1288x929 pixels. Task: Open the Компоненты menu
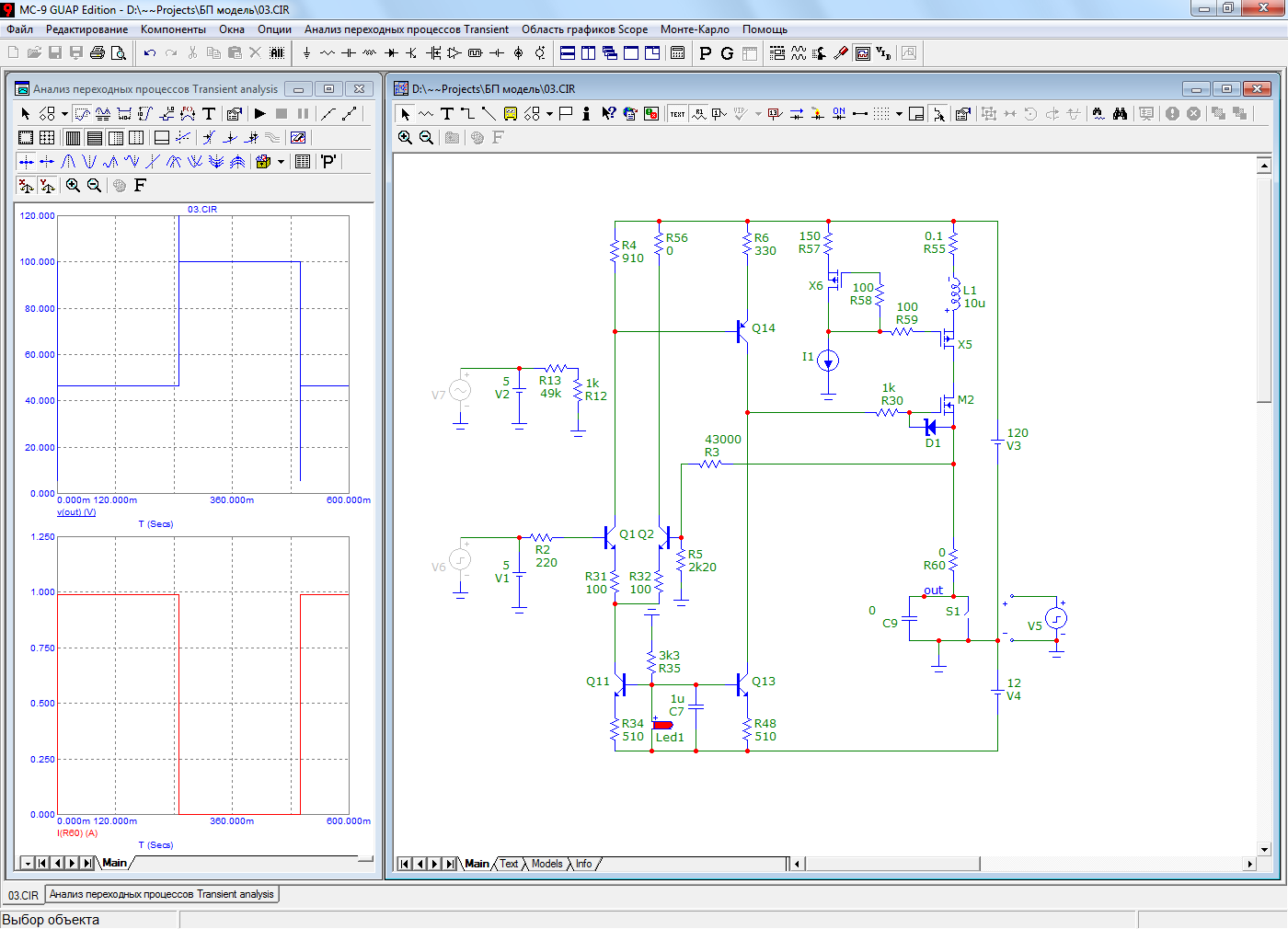point(173,29)
